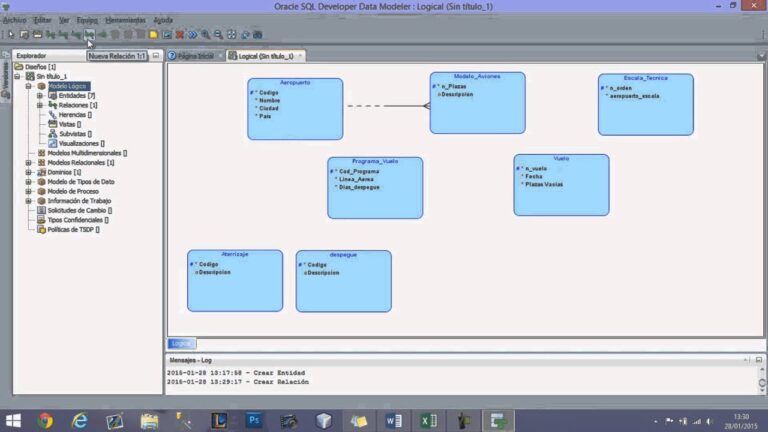Open the Herramientas menu

pyautogui.click(x=125, y=20)
